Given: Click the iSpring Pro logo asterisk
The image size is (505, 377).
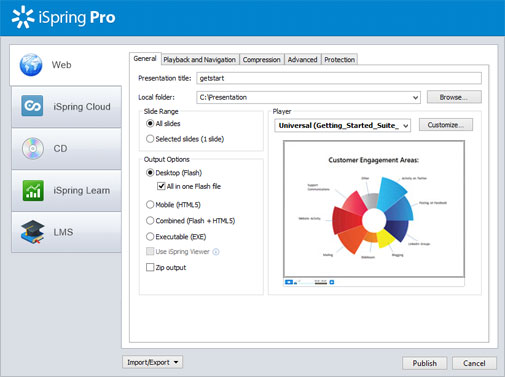Looking at the screenshot, I should tap(23, 17).
